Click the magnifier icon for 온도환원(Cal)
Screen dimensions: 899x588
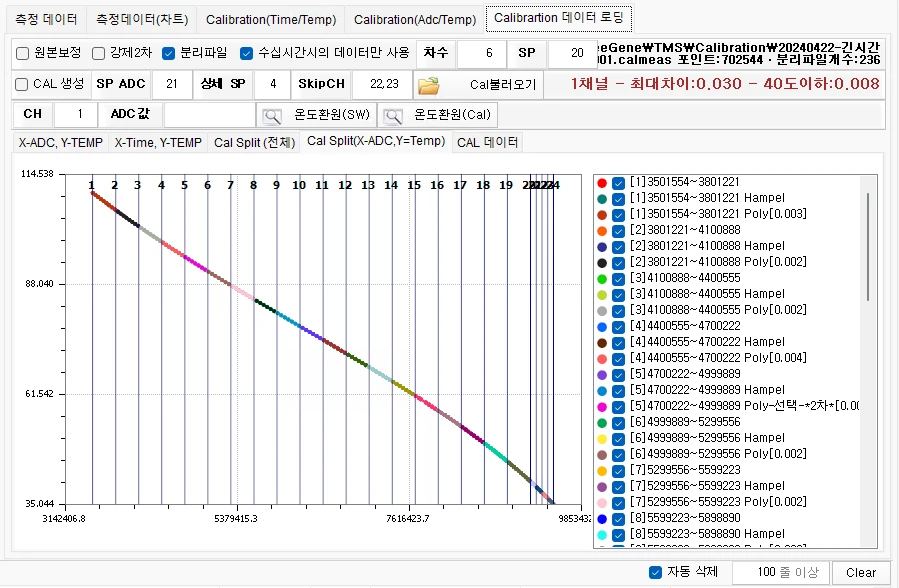(393, 116)
